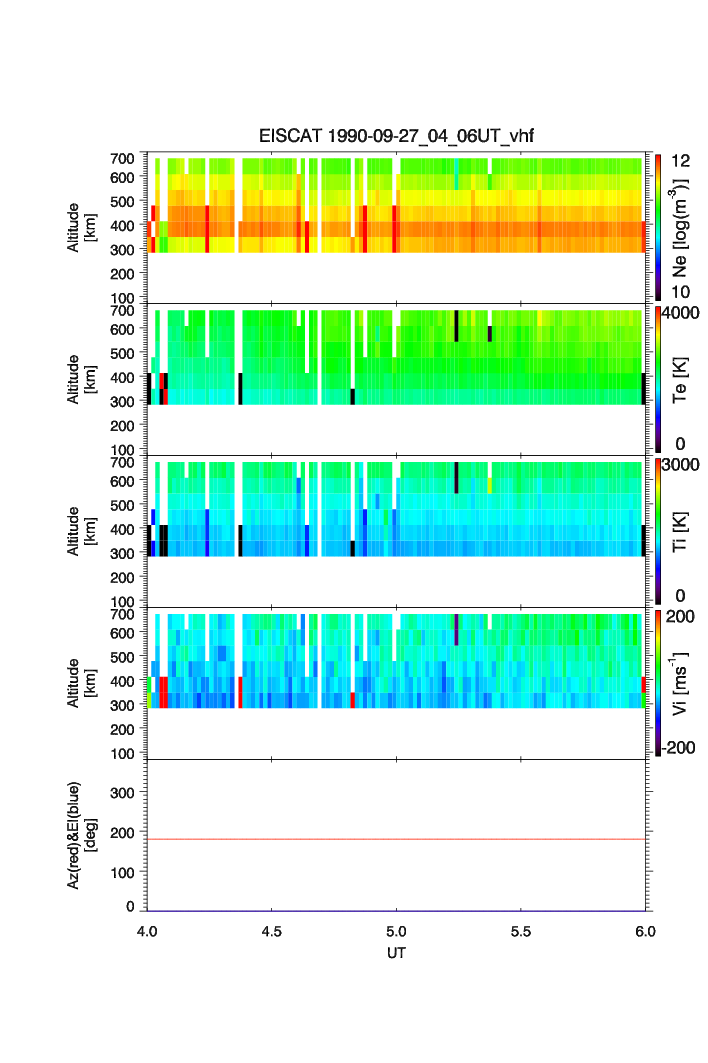Viewport: 708px width, 1063px height.
Task: Click the 500 altitude tick in Te panel
Action: click(122, 353)
